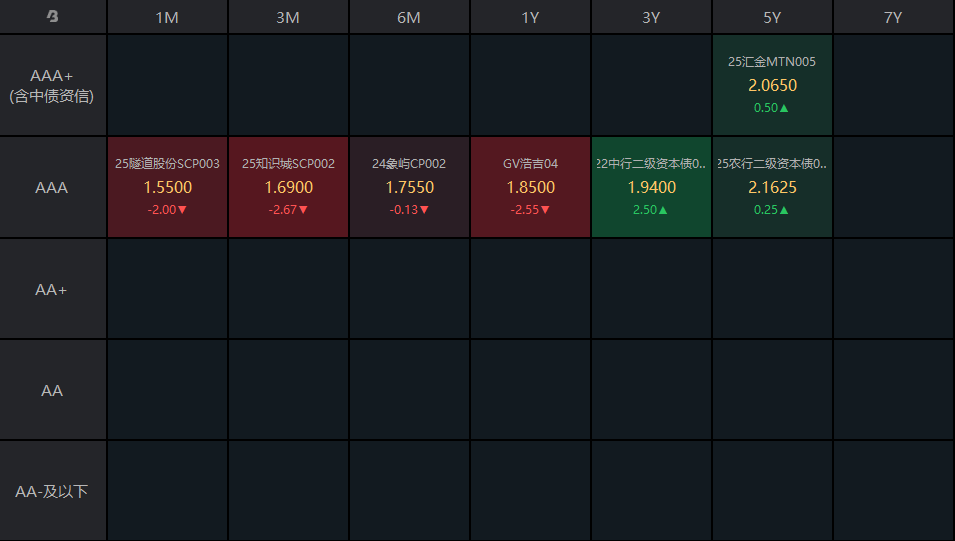Viewport: 955px width, 541px height.
Task: Click the green up arrow beside 2.50
Action: tap(663, 210)
